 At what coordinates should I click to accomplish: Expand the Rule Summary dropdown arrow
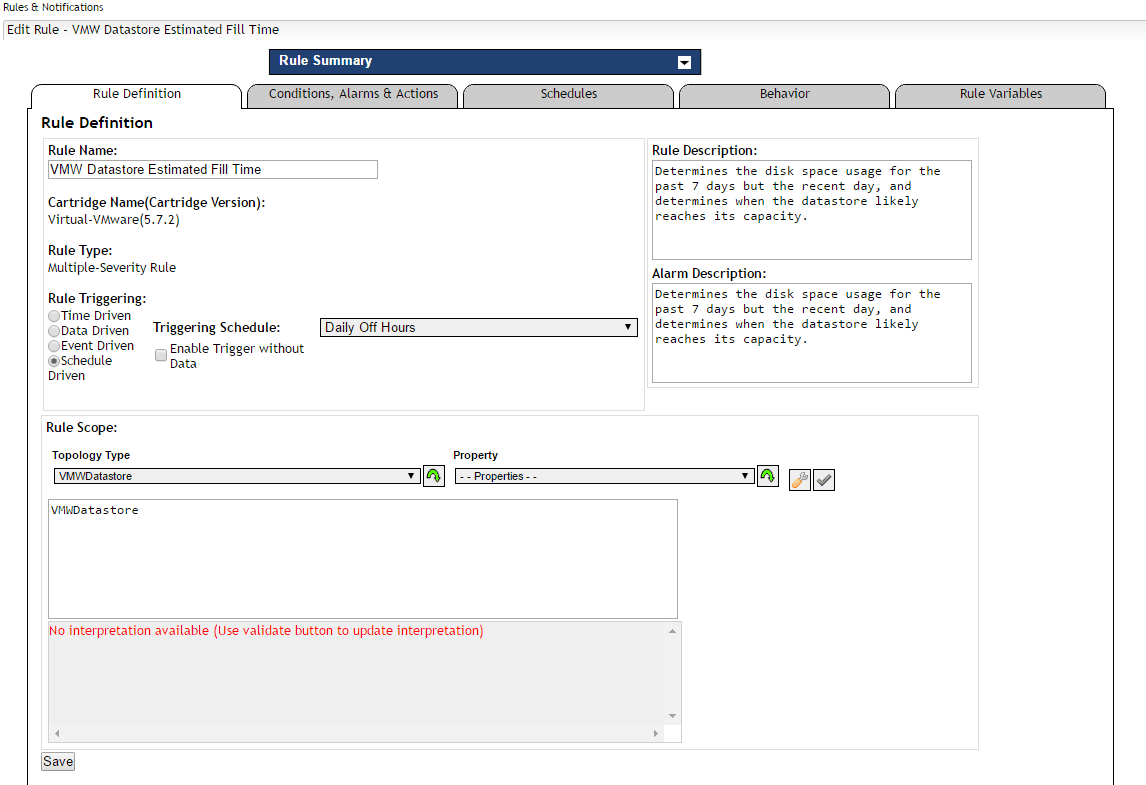click(x=684, y=62)
